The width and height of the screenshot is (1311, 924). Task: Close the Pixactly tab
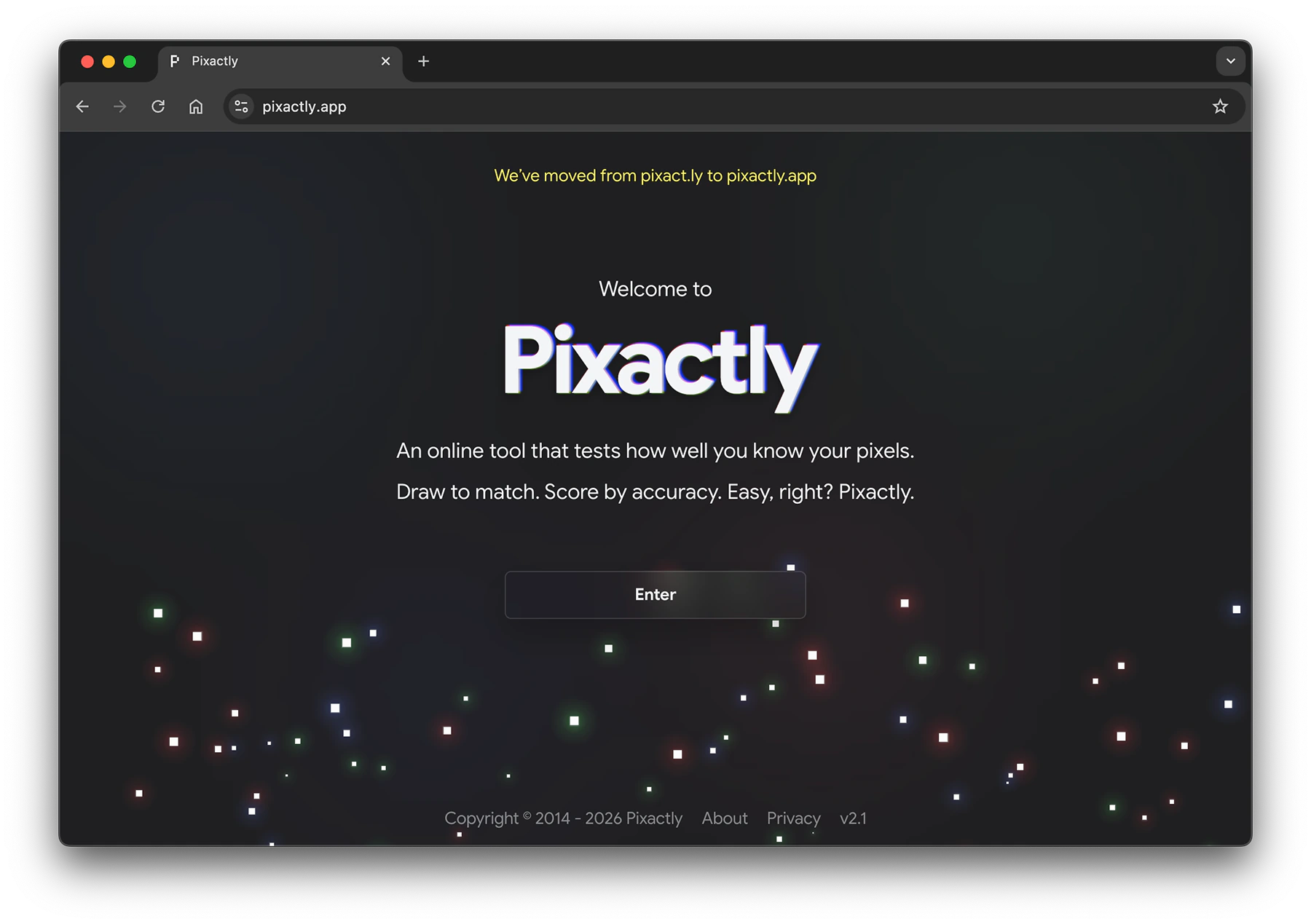(x=385, y=61)
